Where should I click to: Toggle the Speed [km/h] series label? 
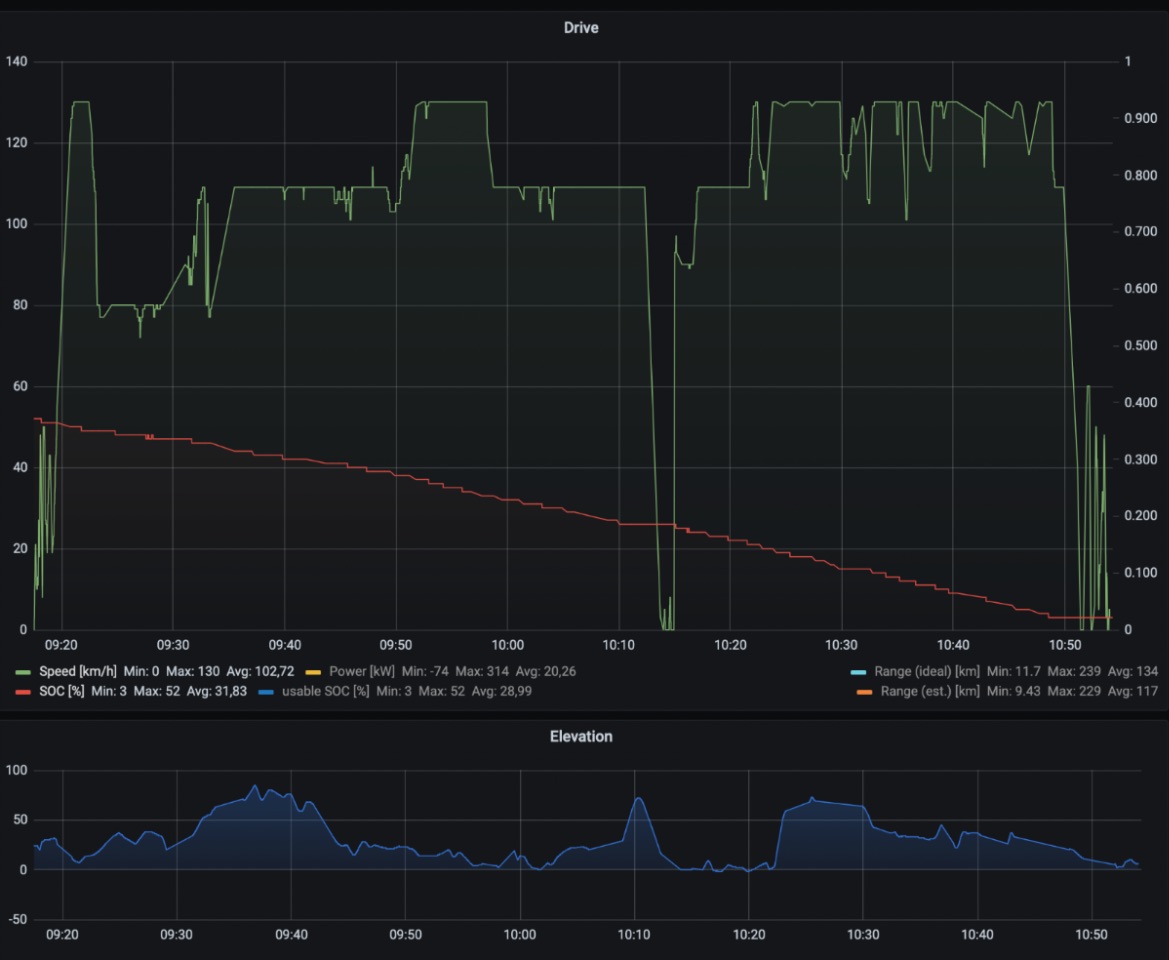coord(79,671)
